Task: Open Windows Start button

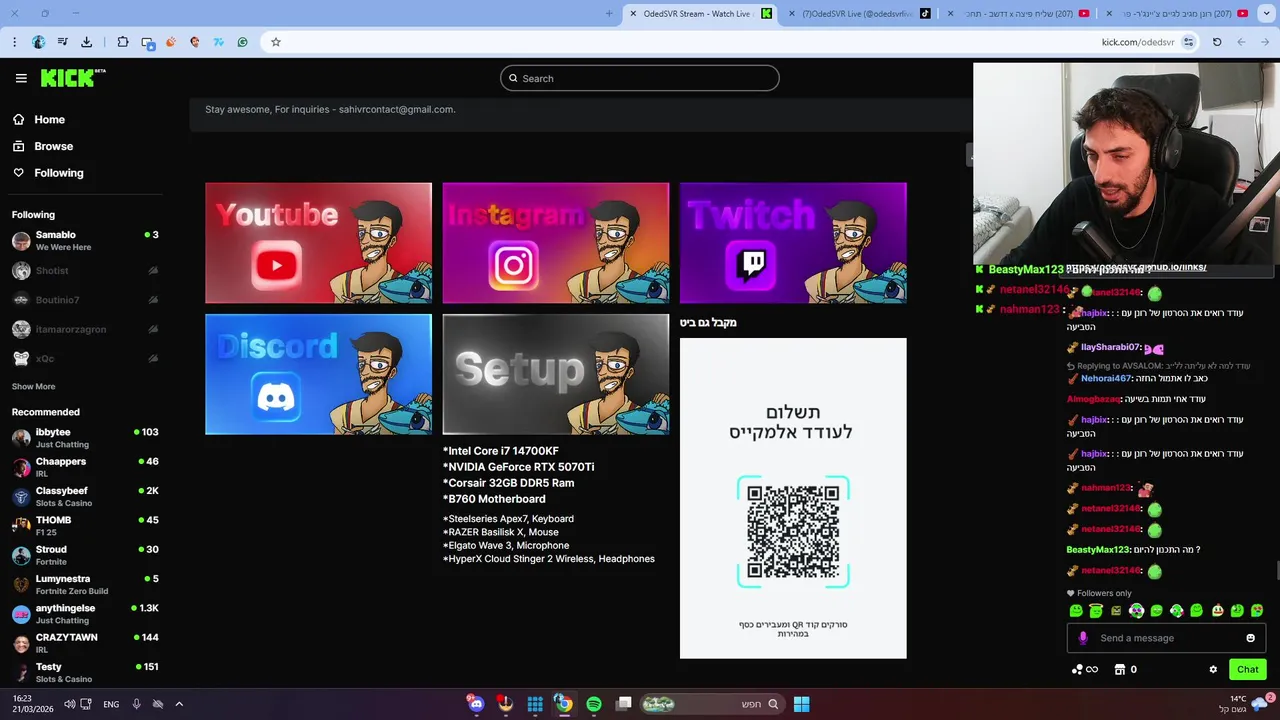Action: tap(801, 704)
